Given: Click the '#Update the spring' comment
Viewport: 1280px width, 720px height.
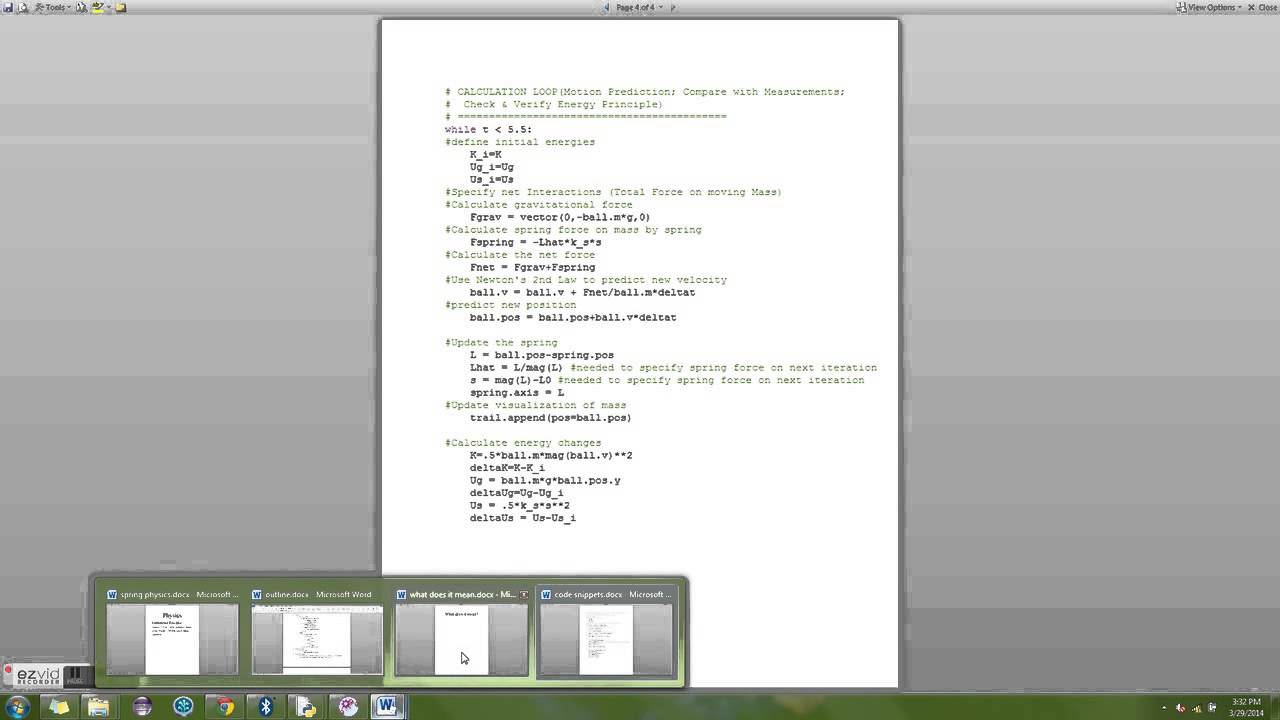Looking at the screenshot, I should coord(501,342).
